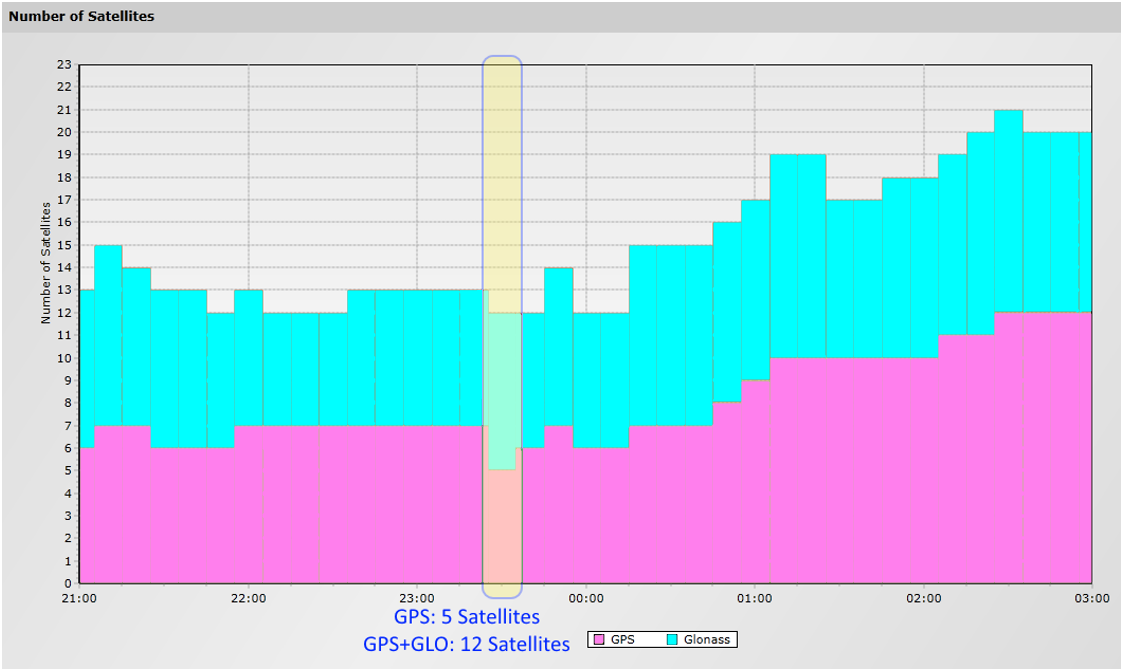The width and height of the screenshot is (1121, 669).
Task: Select the "GPS" legend label
Action: (x=623, y=640)
